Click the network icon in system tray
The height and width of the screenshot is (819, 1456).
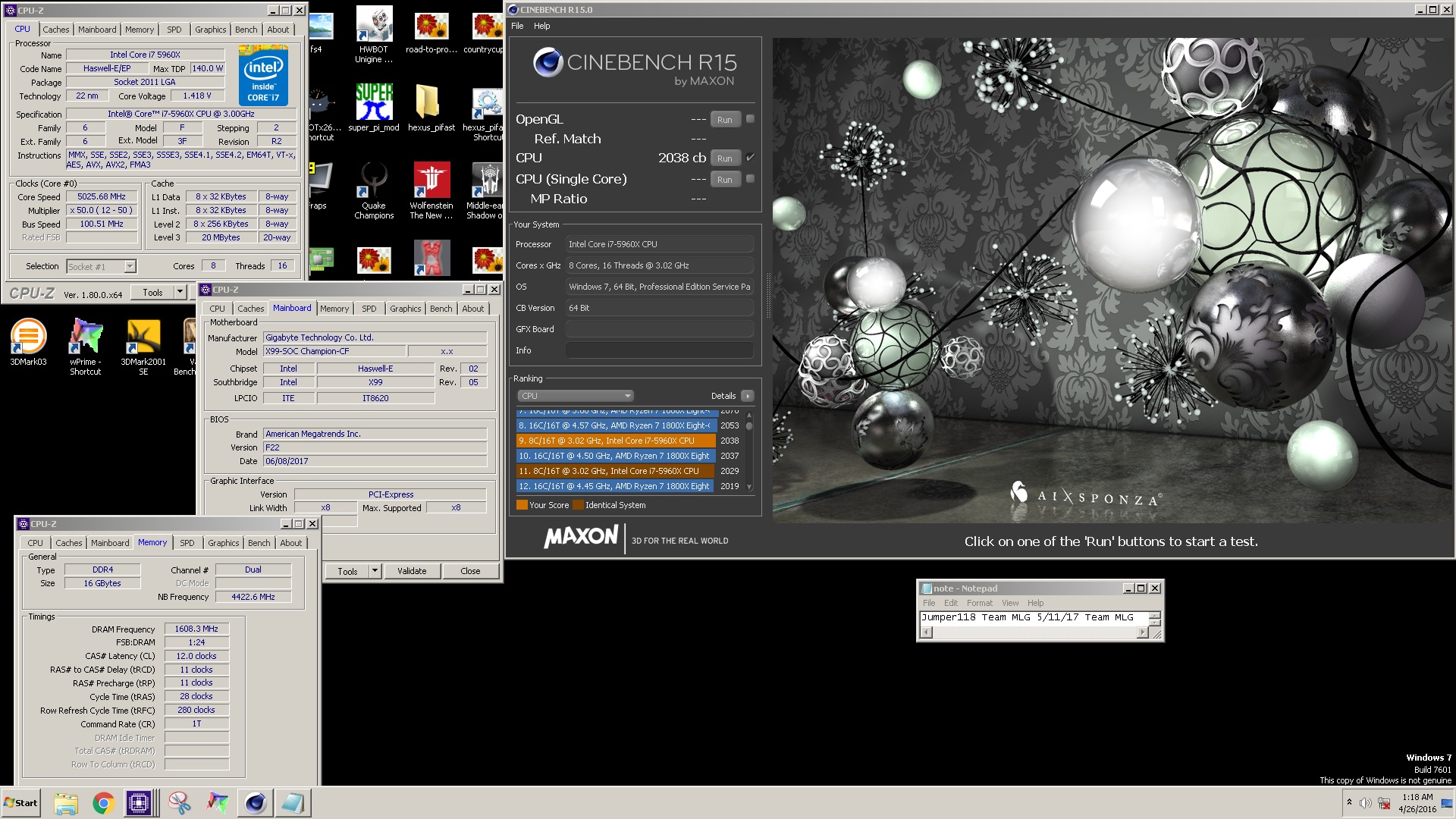pyautogui.click(x=1384, y=803)
